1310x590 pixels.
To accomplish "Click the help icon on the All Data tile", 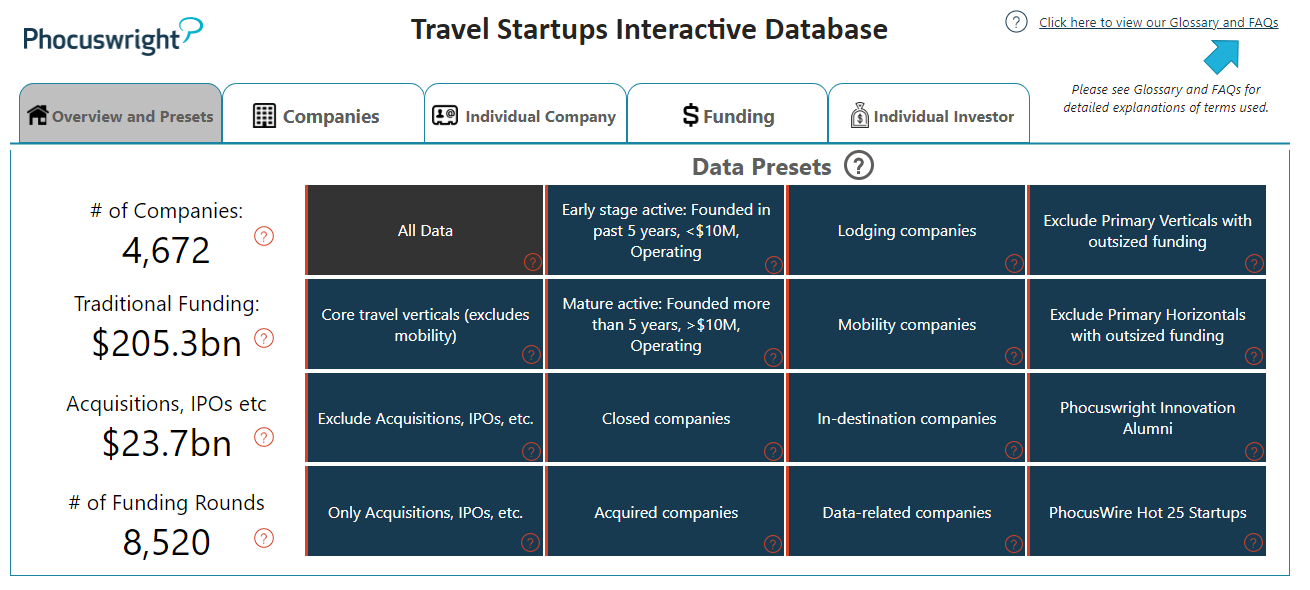I will 530,264.
